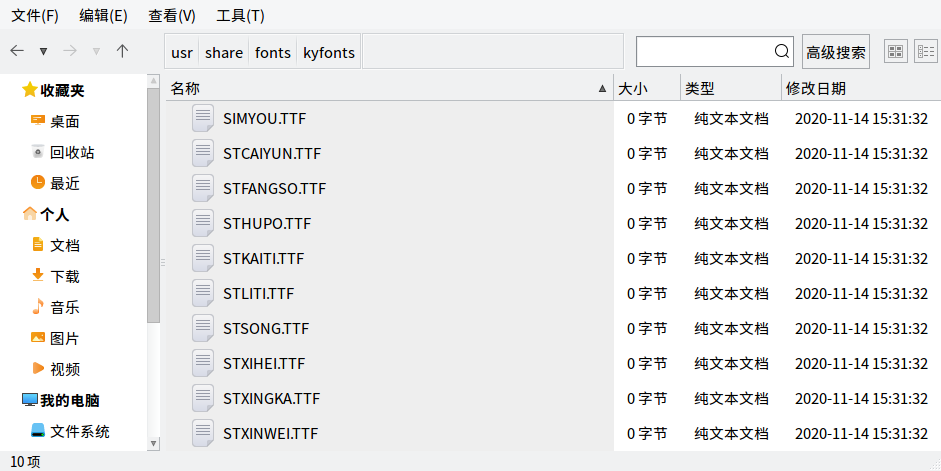
Task: Click the search magnifier icon
Action: (781, 51)
